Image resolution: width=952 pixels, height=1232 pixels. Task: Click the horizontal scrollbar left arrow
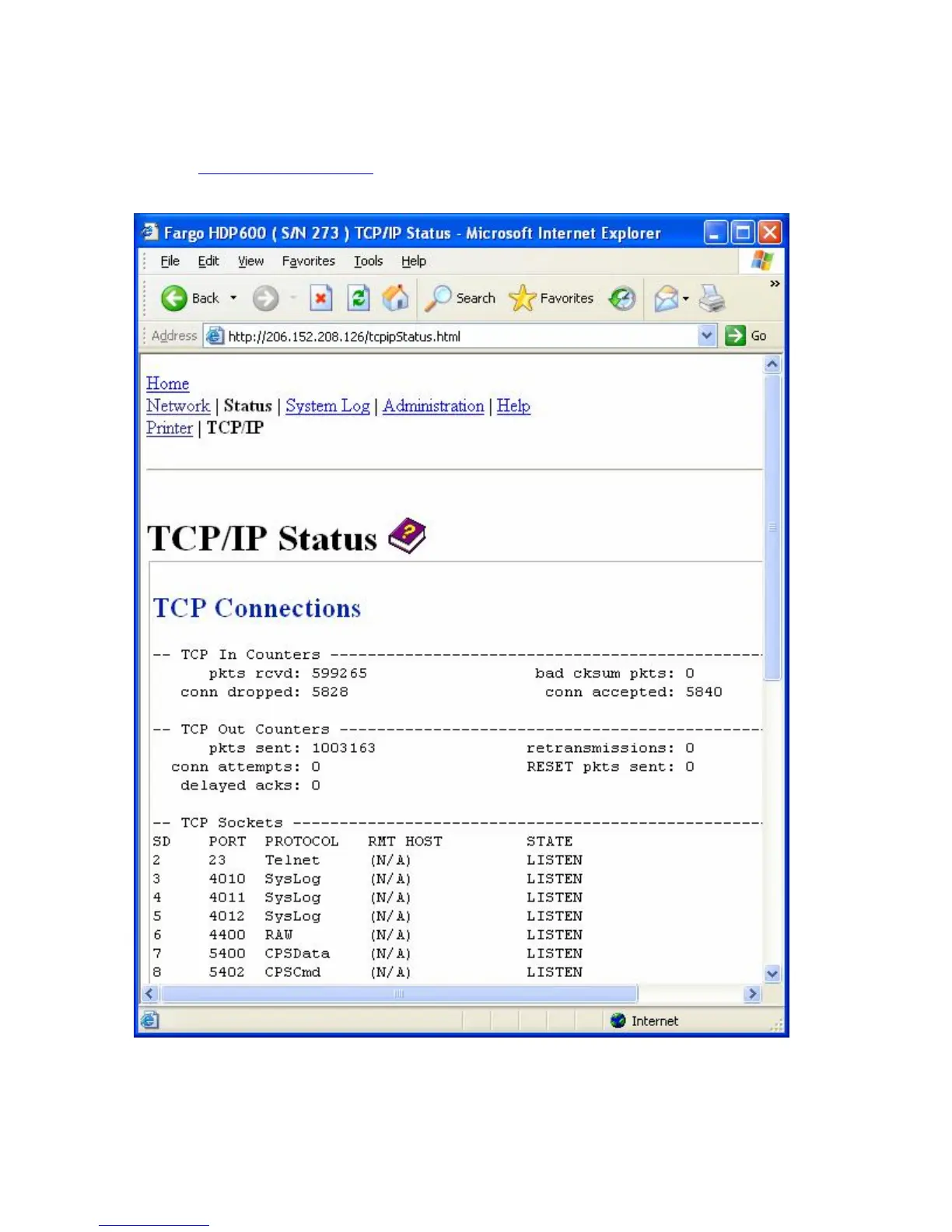coord(150,993)
